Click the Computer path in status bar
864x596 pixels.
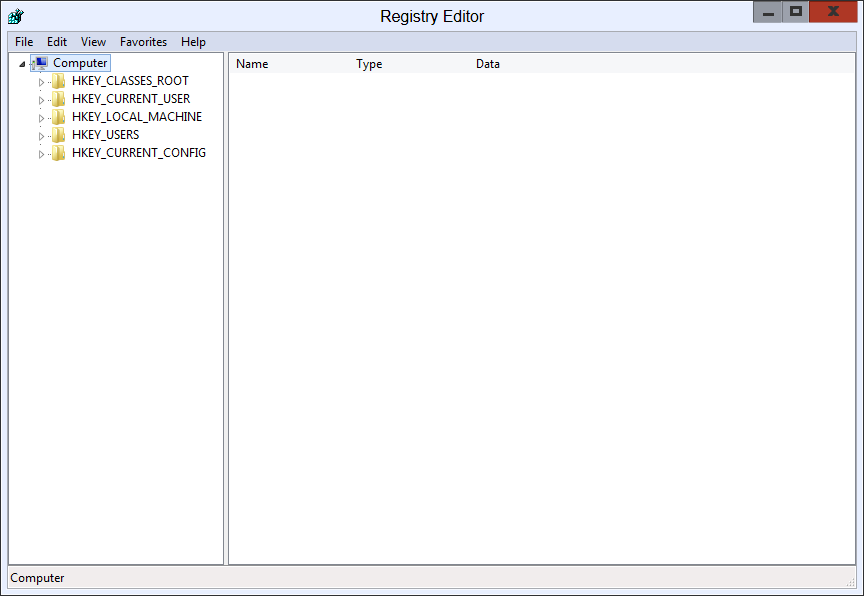tap(37, 578)
